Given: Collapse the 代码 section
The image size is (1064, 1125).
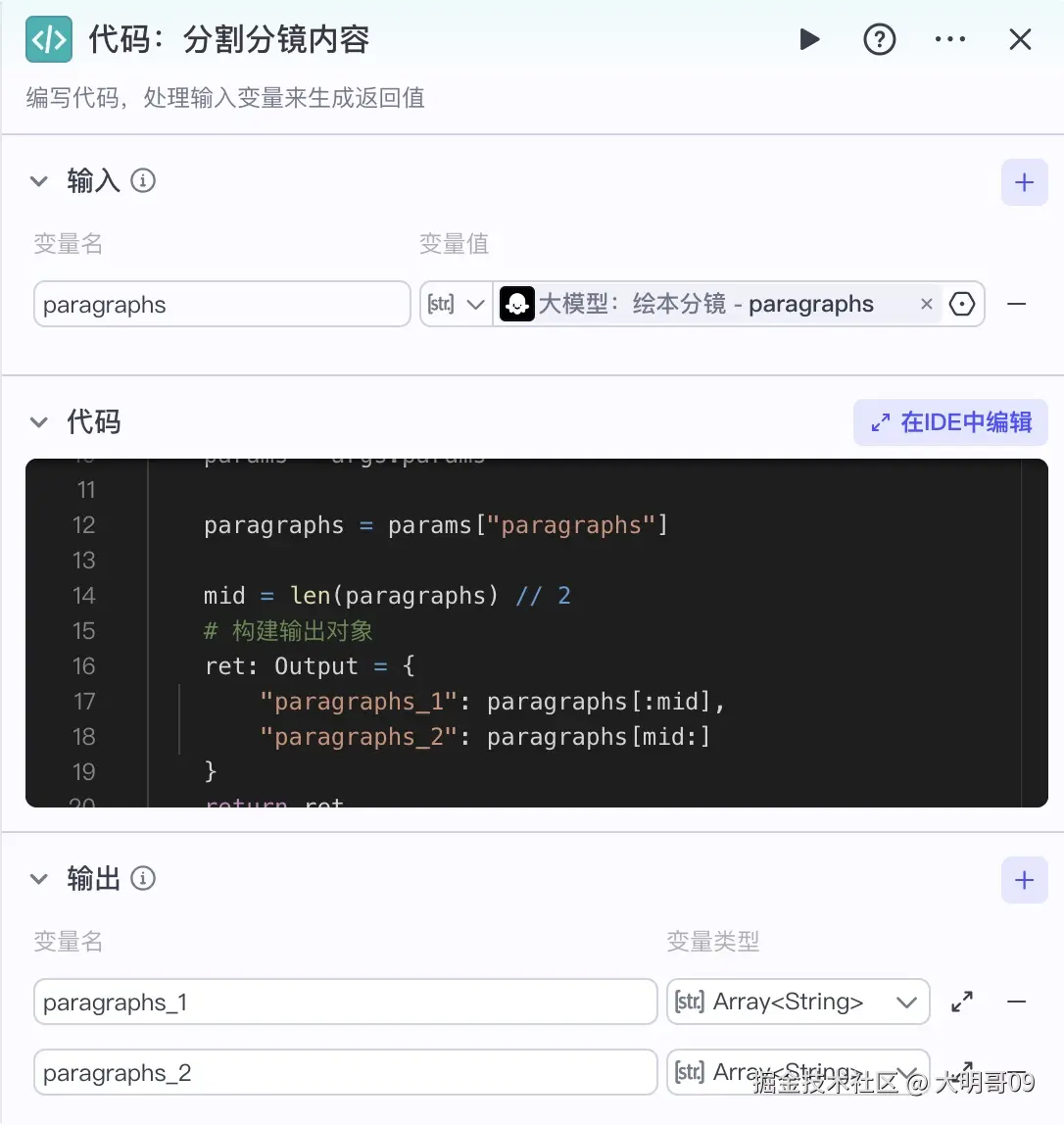Looking at the screenshot, I should [39, 422].
